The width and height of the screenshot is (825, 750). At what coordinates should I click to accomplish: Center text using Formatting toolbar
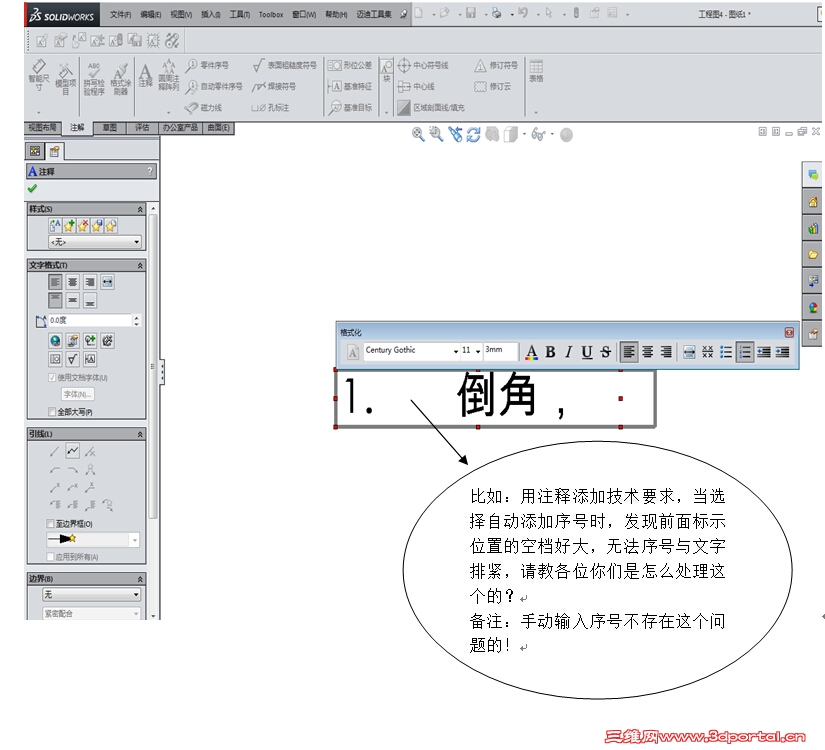[x=648, y=352]
